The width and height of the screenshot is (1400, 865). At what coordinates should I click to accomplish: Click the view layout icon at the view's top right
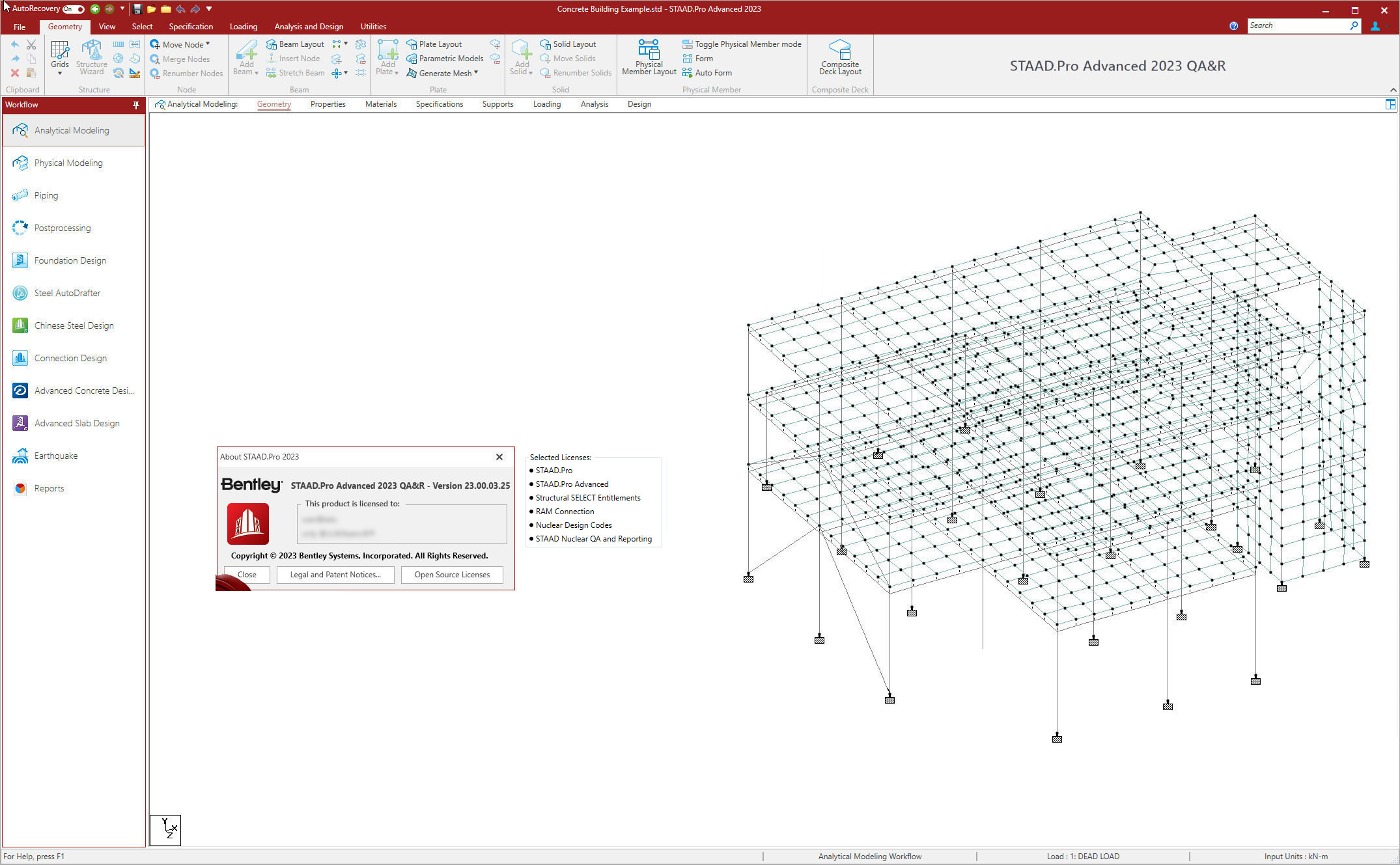coord(1390,105)
